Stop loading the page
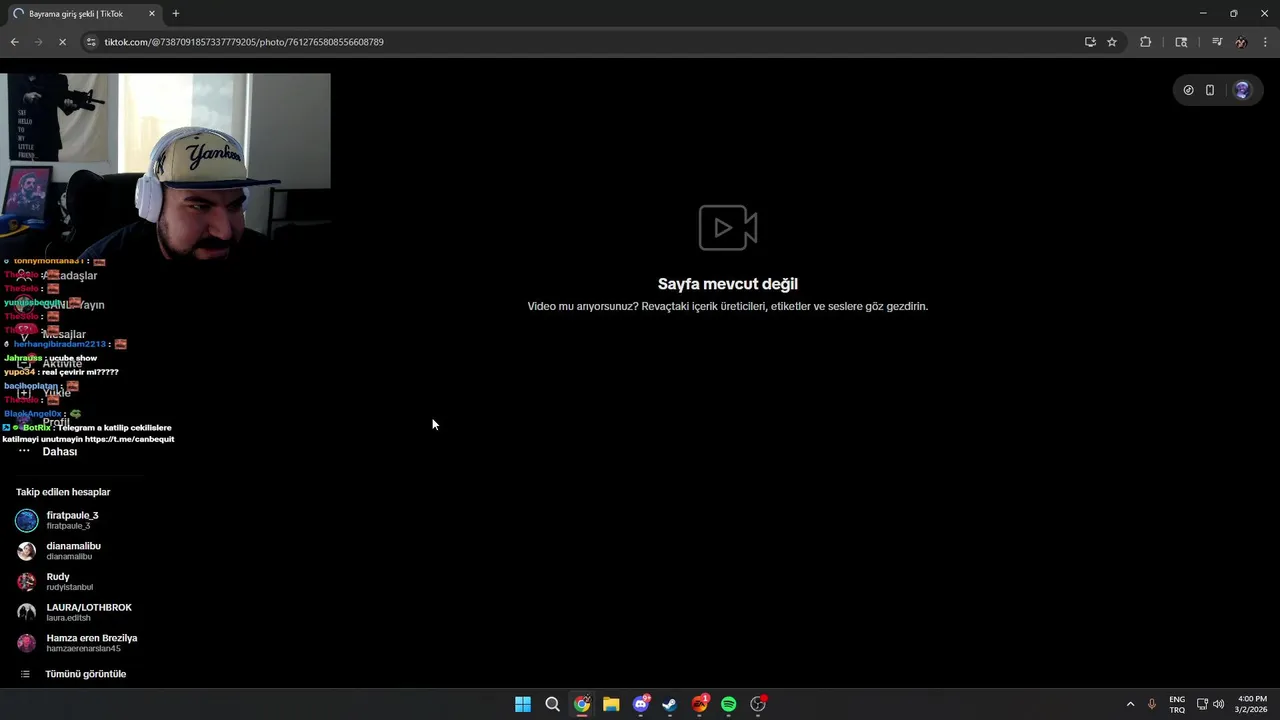1280x720 pixels. (62, 42)
